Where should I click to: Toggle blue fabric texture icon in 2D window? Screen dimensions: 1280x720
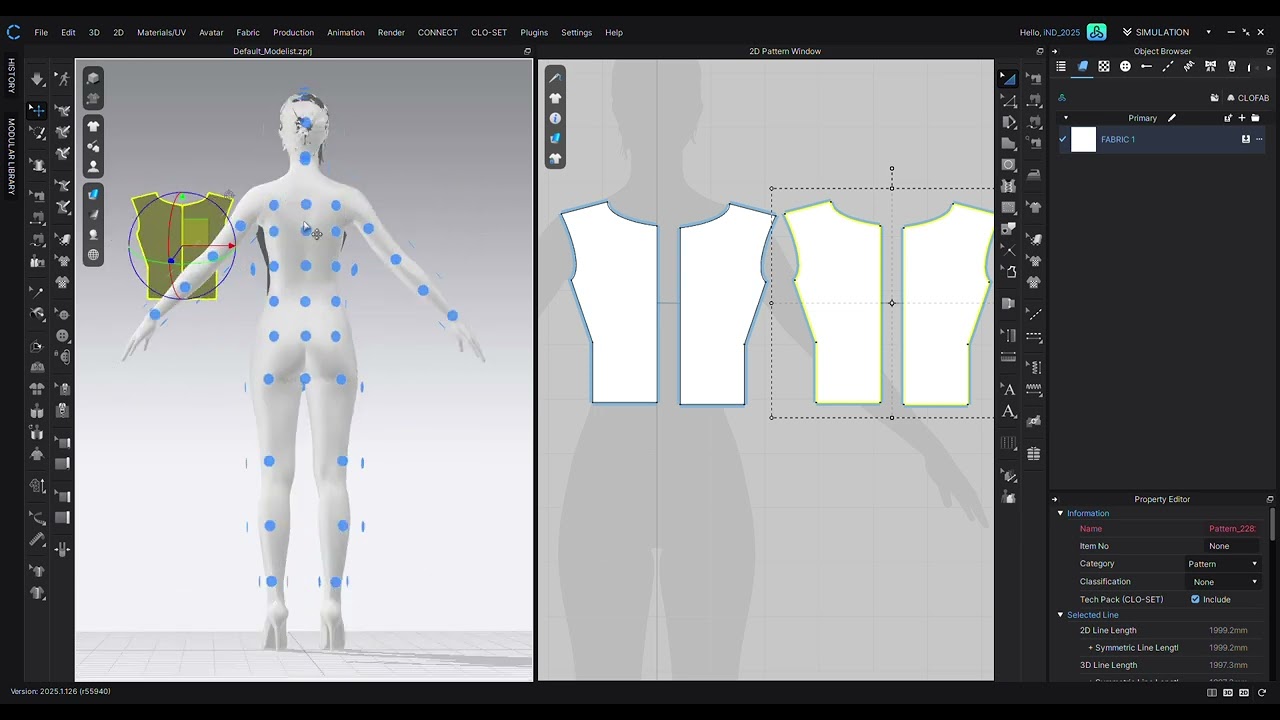555,138
